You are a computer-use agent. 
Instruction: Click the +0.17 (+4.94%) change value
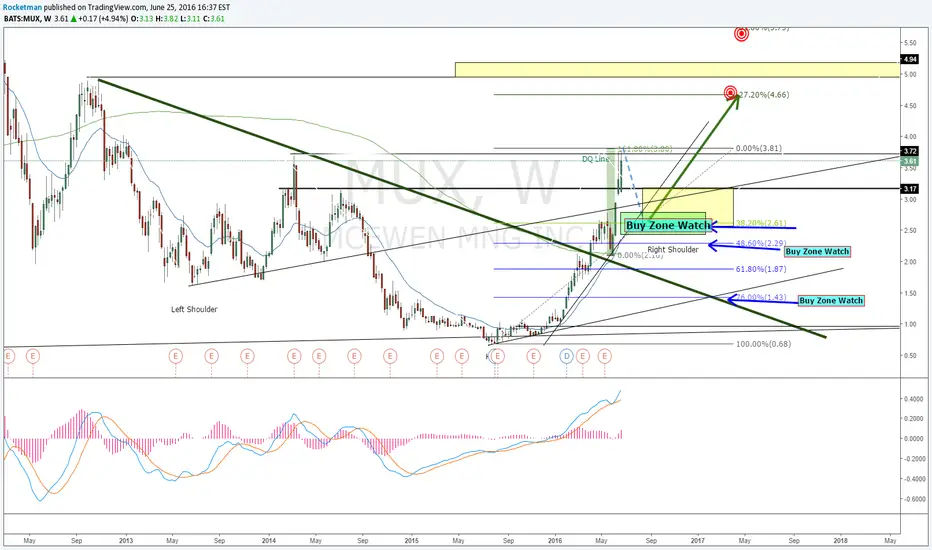point(103,18)
